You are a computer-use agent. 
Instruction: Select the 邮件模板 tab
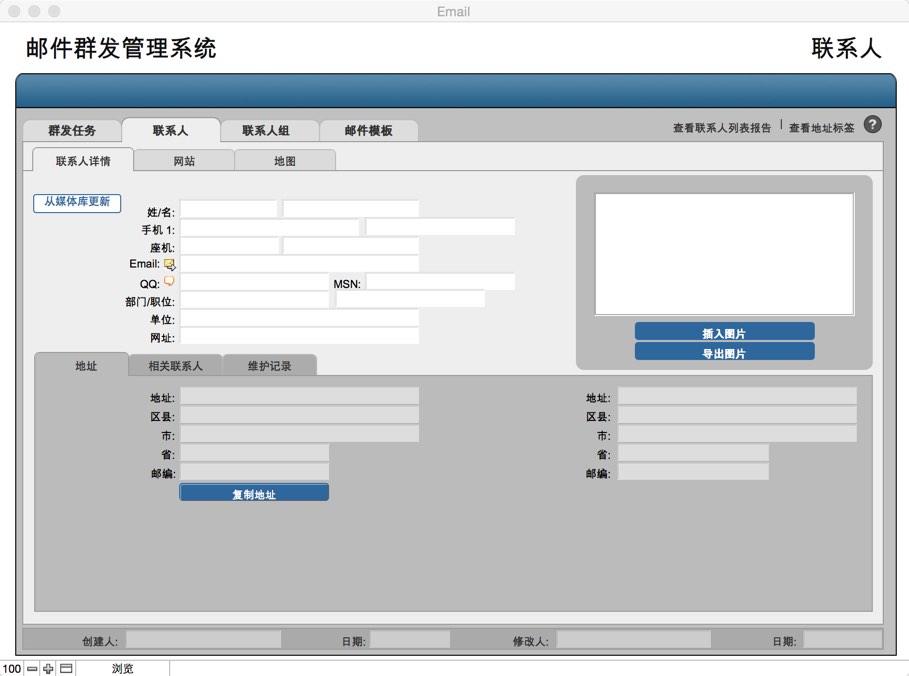(368, 131)
